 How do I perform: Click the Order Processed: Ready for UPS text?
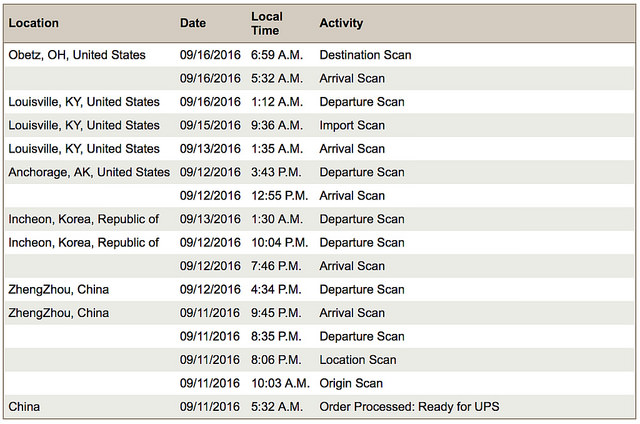[409, 407]
